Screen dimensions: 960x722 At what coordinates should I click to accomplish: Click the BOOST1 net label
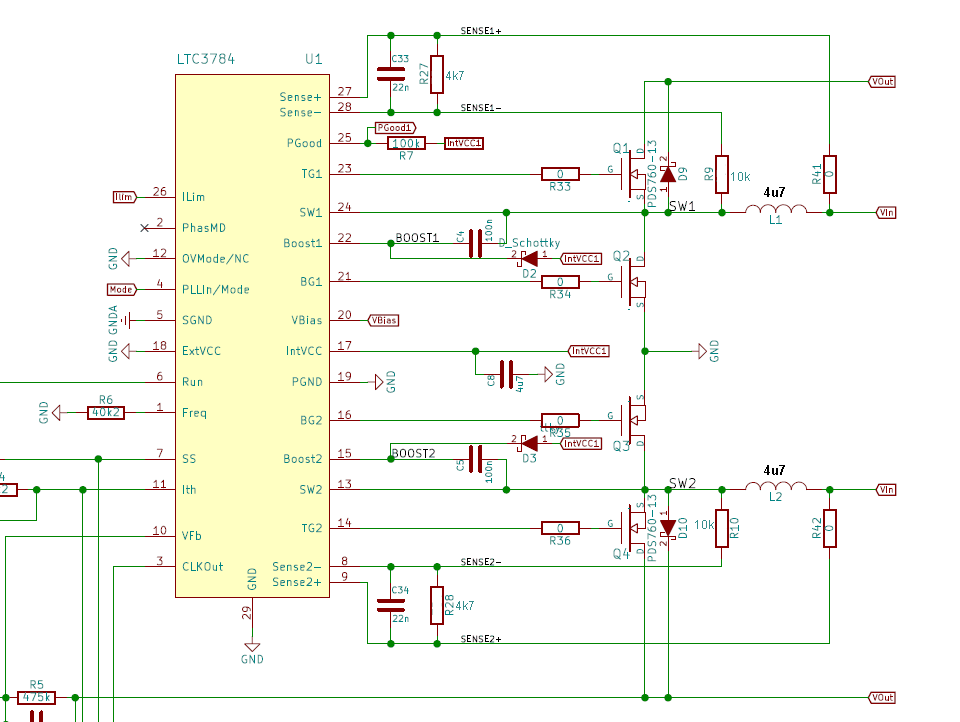[x=418, y=238]
